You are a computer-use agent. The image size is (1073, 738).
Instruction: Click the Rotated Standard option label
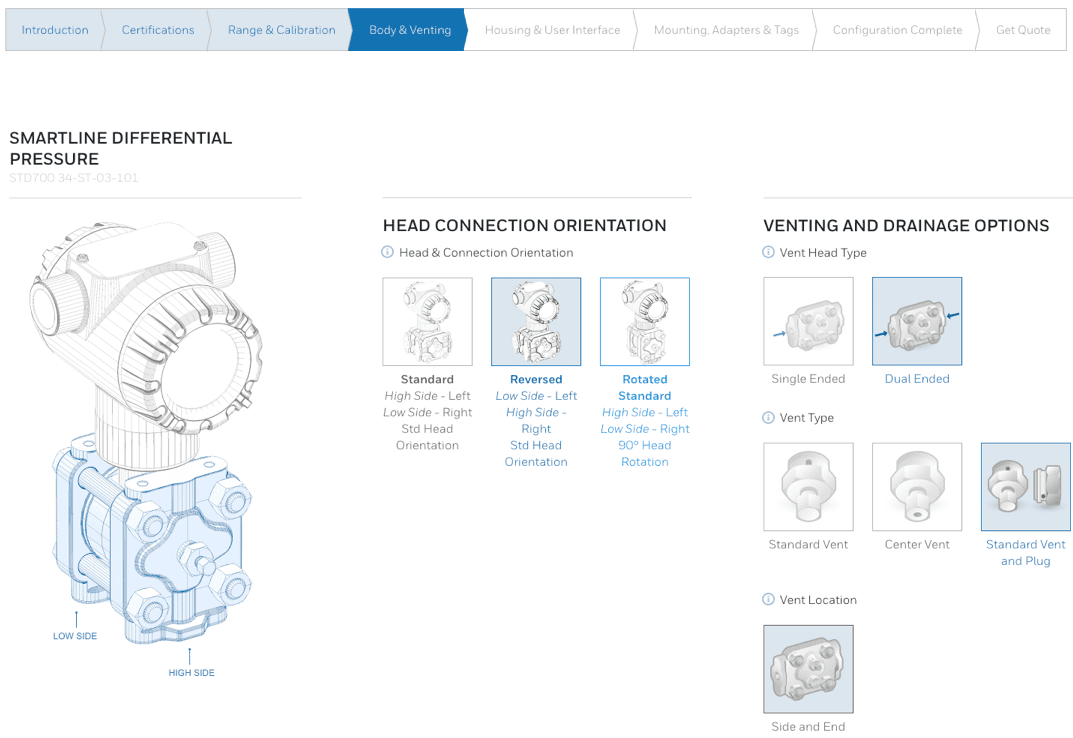coord(645,387)
